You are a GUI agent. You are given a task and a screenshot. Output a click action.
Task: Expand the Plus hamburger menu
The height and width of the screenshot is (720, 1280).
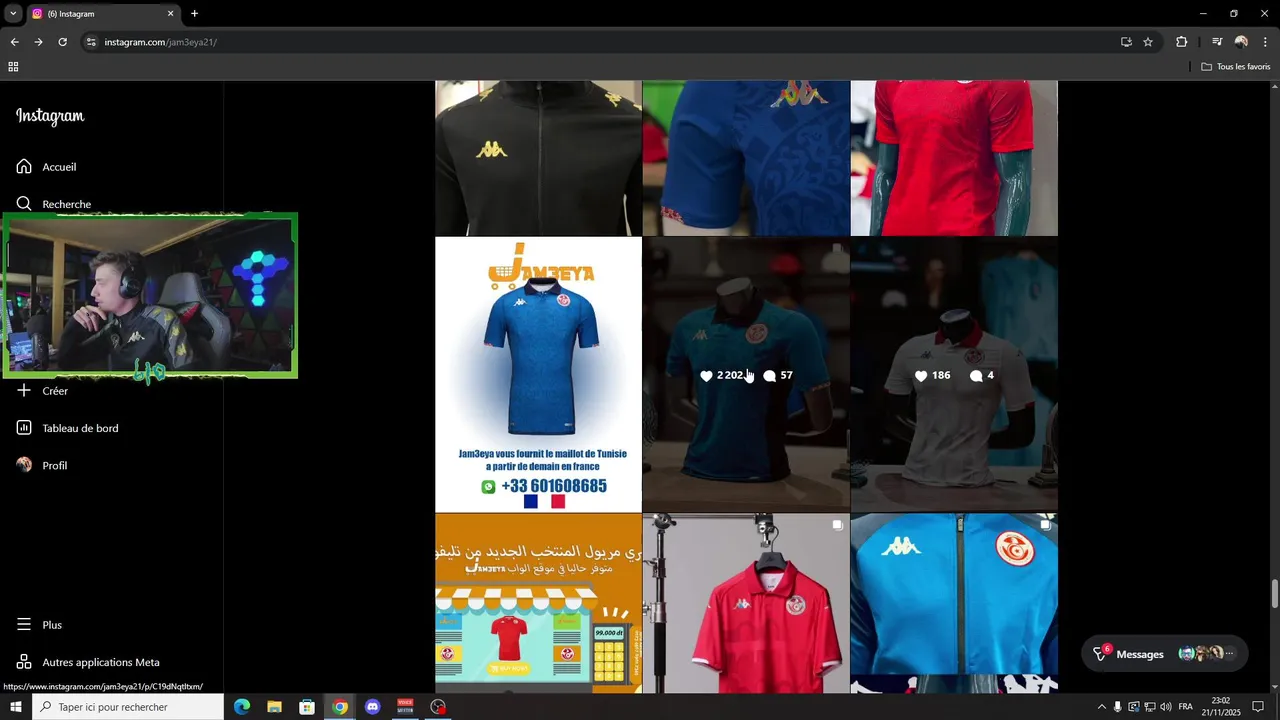(24, 625)
